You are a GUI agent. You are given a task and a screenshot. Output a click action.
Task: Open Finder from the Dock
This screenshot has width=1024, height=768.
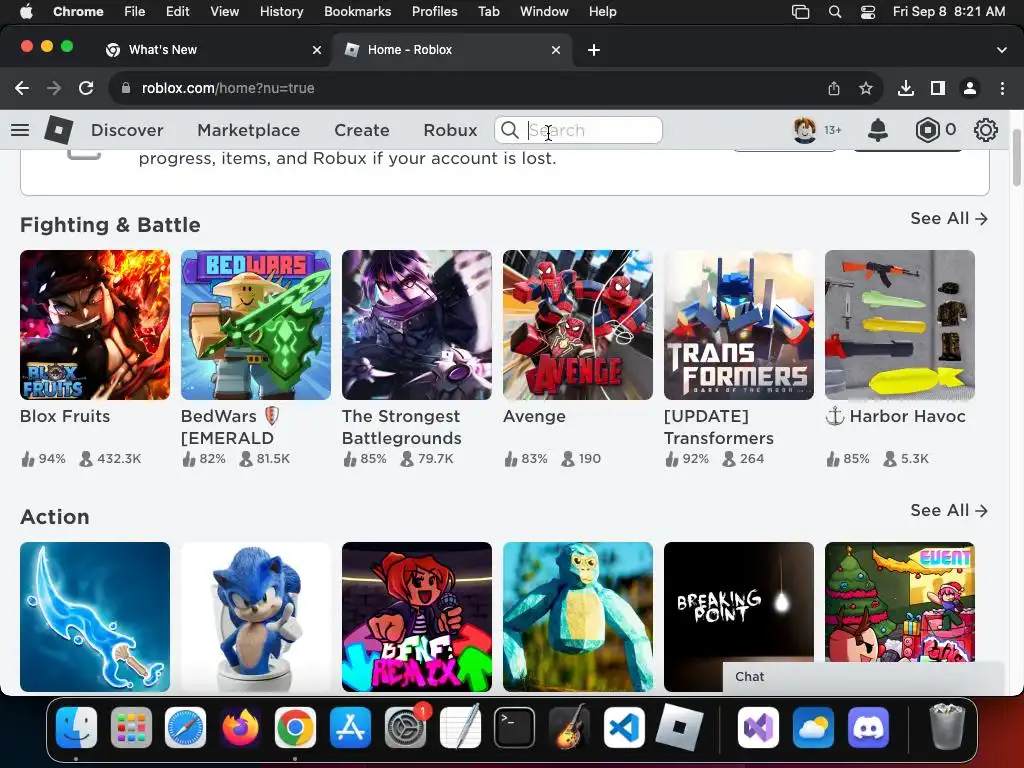pyautogui.click(x=76, y=728)
